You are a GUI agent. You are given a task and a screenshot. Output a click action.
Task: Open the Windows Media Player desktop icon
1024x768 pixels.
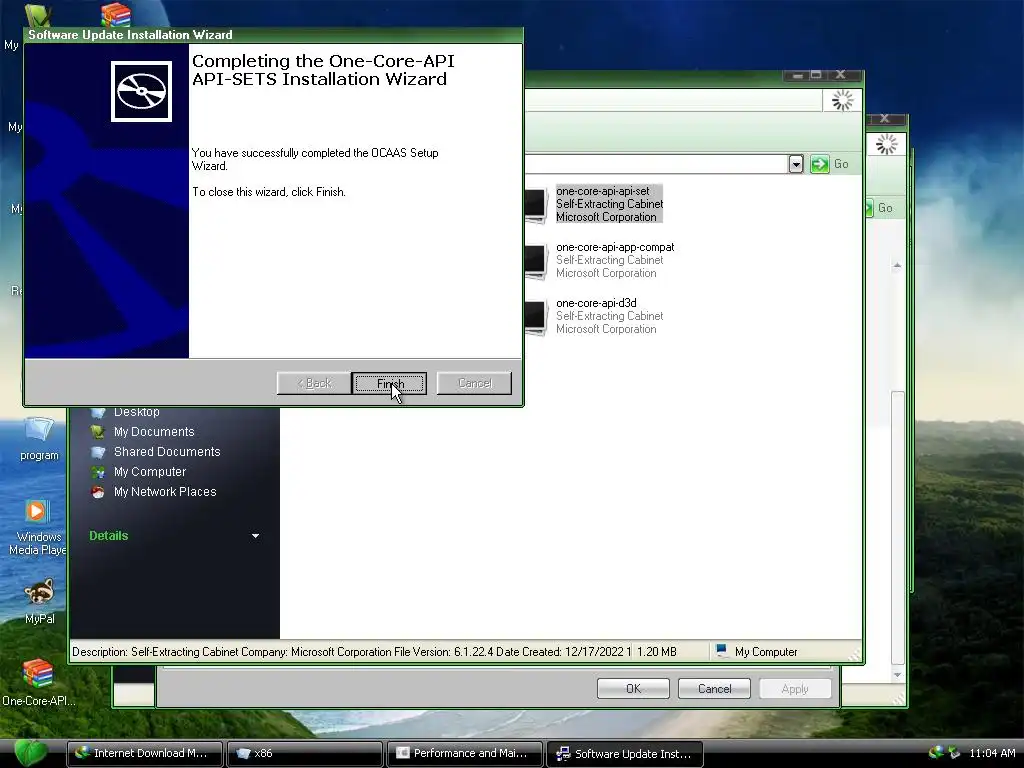[37, 527]
